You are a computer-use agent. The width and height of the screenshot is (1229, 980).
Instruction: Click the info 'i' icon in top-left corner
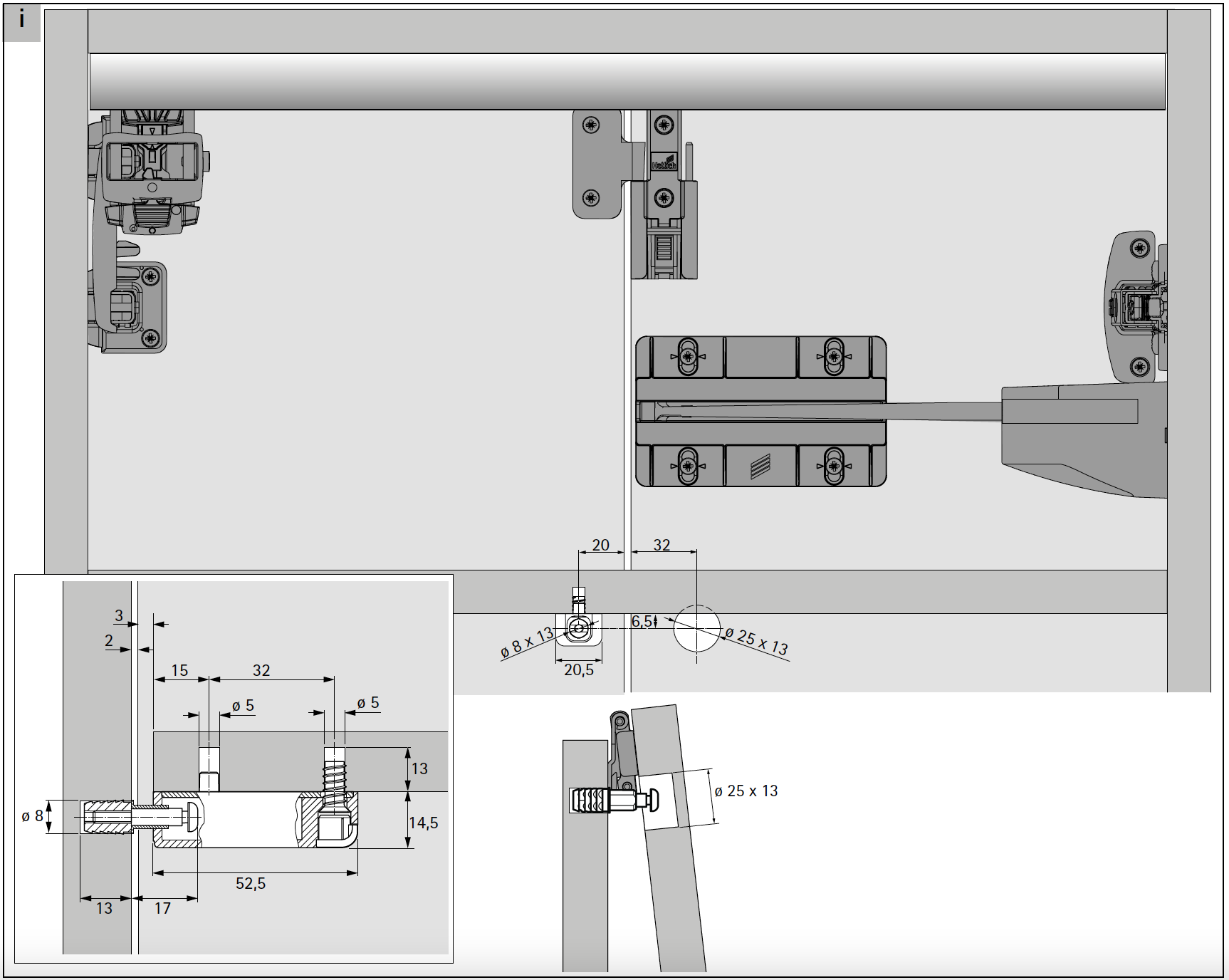tap(21, 21)
